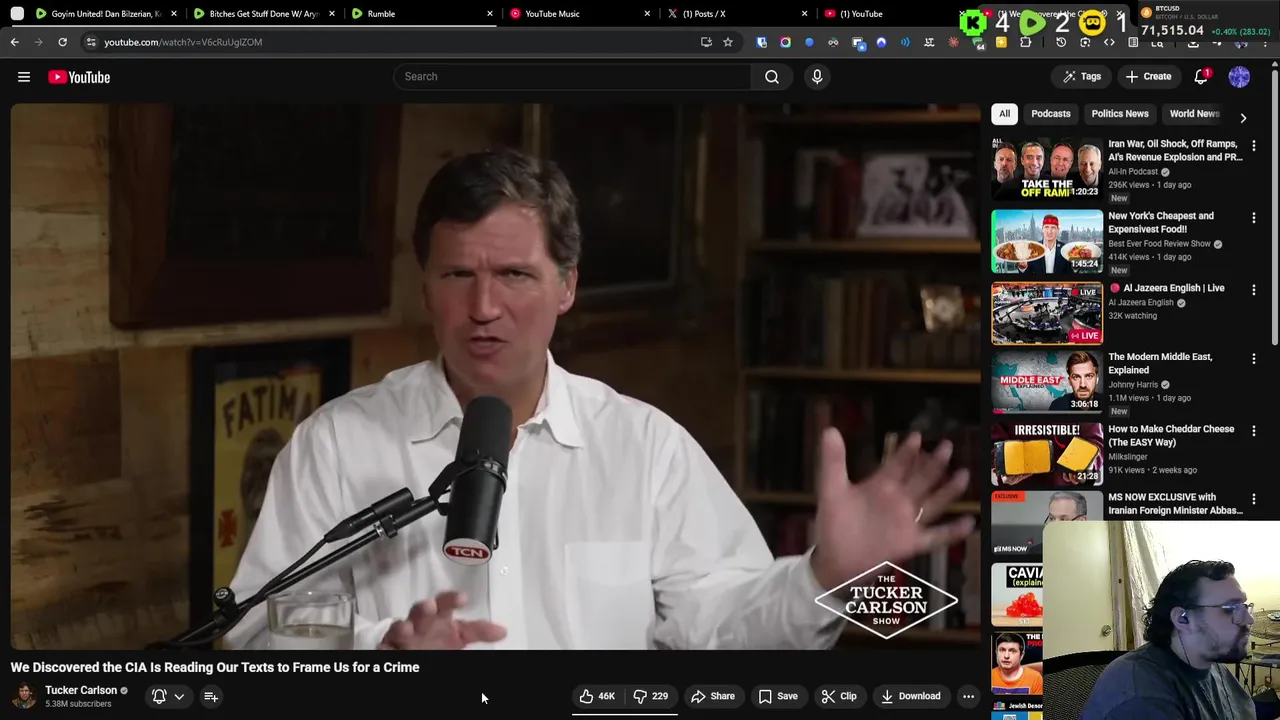Viewport: 1280px width, 720px height.
Task: Expand subscription notification options chevron
Action: pos(179,696)
